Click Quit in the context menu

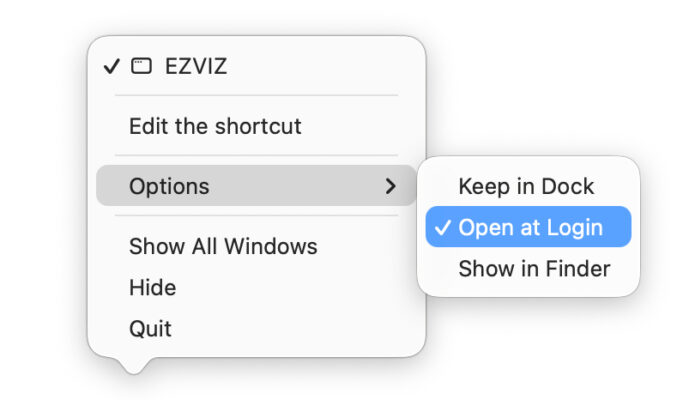tap(150, 329)
